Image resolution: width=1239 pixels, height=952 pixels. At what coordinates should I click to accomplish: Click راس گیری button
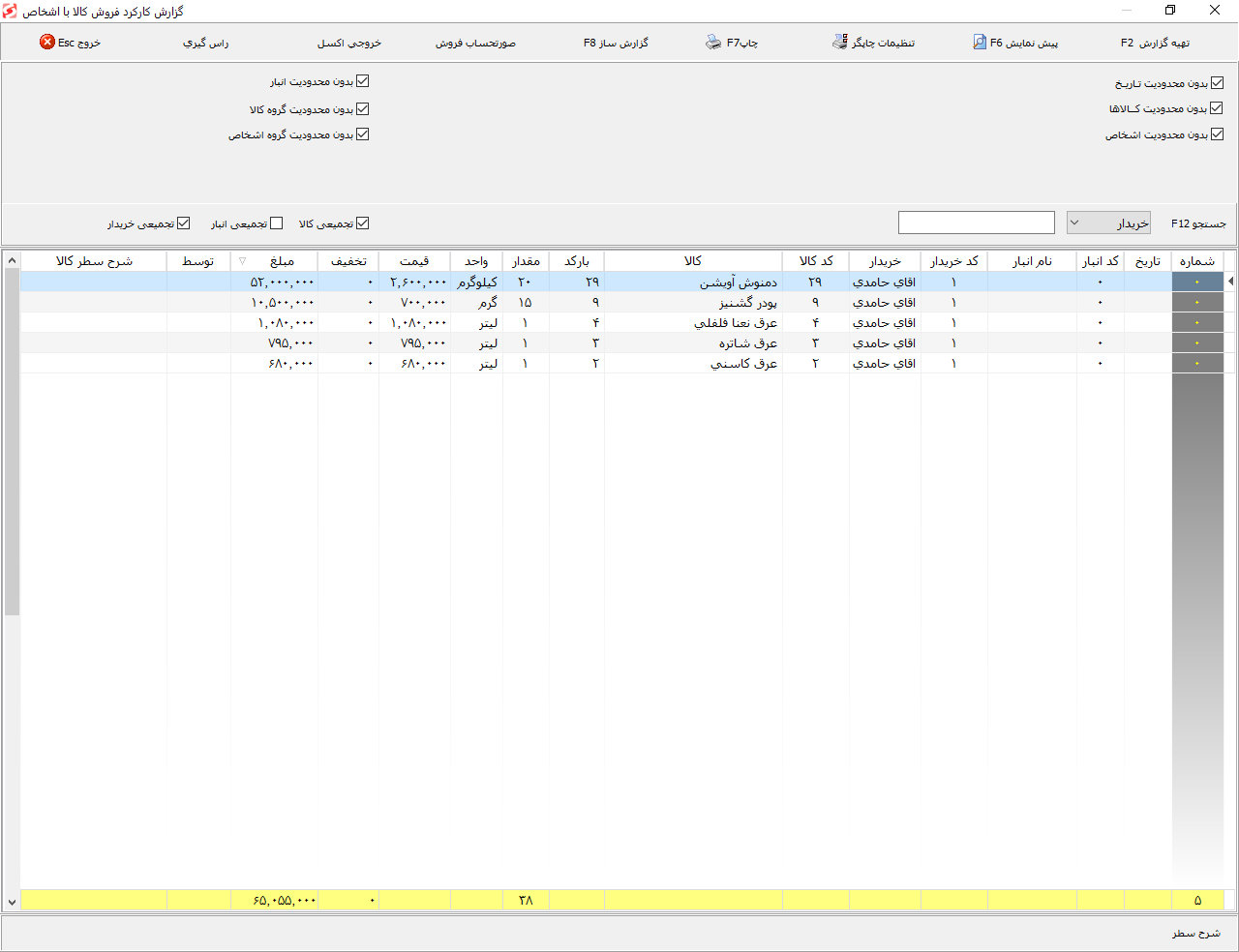tap(206, 43)
